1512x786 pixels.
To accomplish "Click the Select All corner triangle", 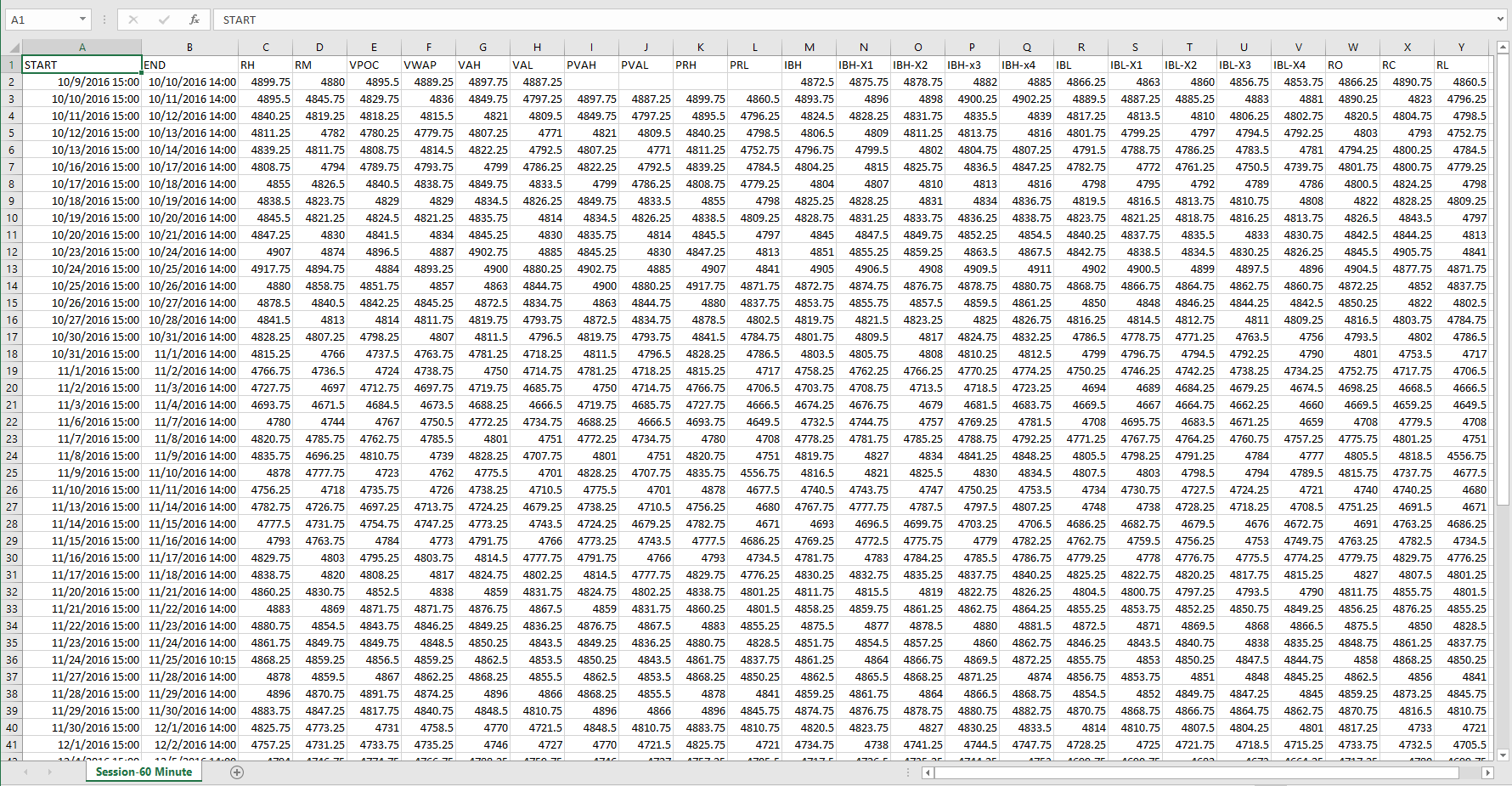I will [x=12, y=48].
